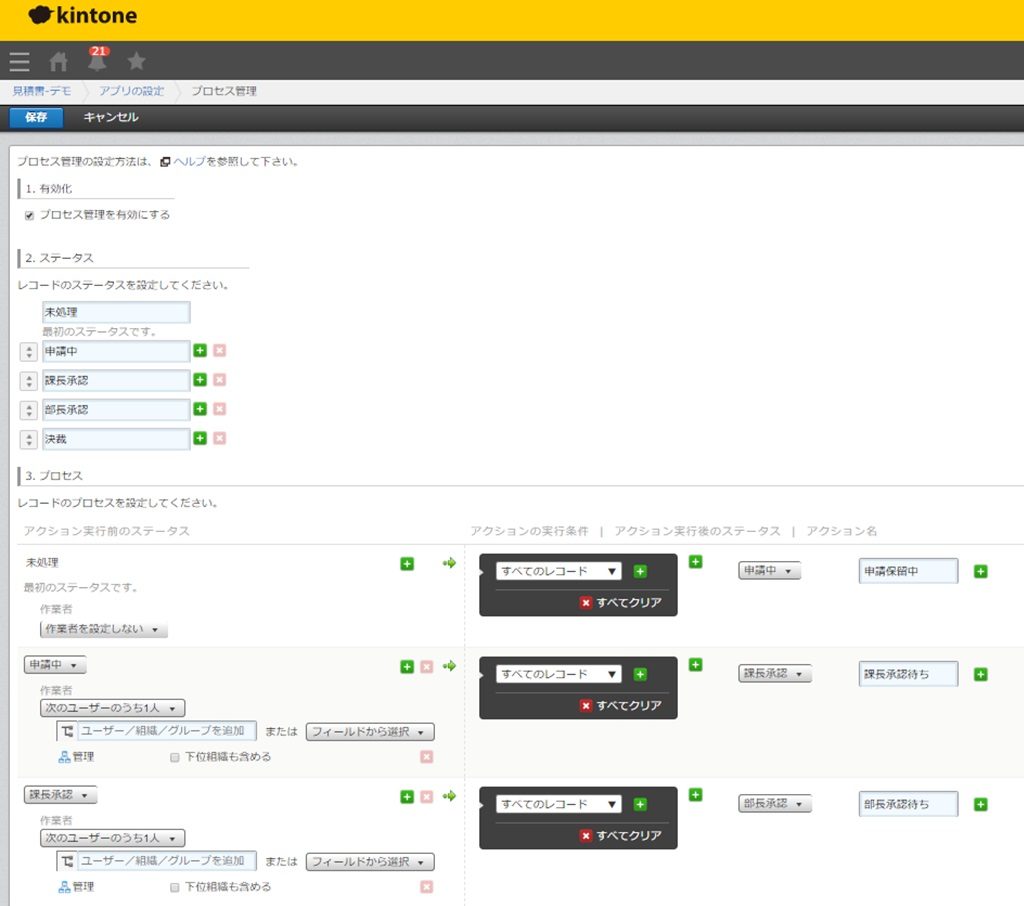This screenshot has height=906, width=1024.
Task: Click red x to remove 管理 assignee under 課長承認
Action: [426, 886]
